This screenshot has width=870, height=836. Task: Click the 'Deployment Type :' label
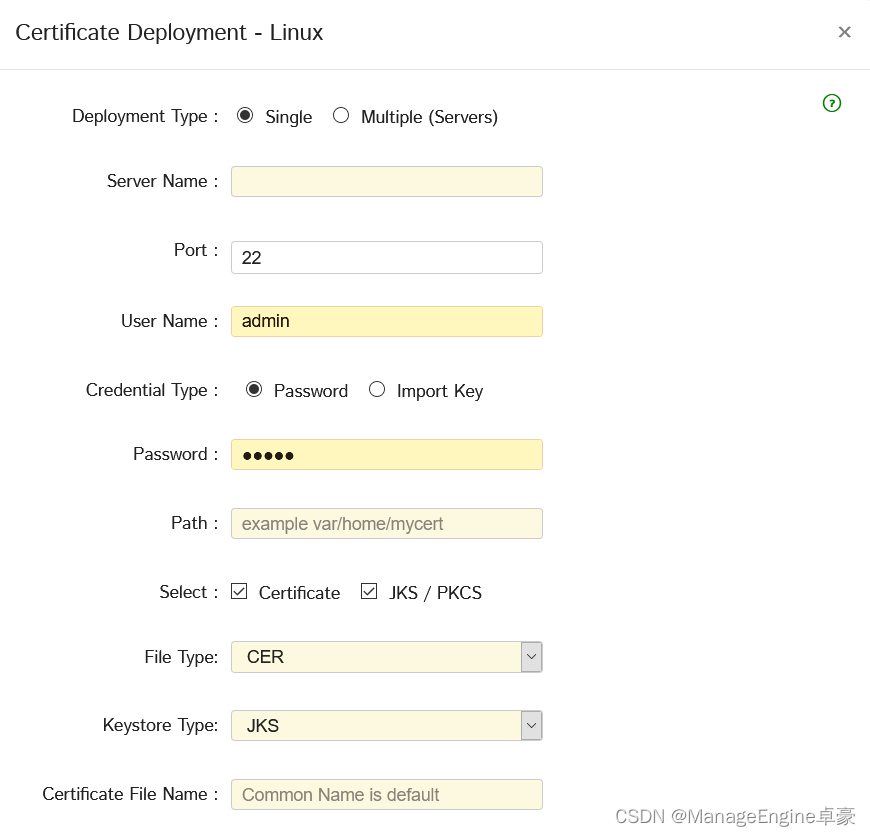(x=145, y=116)
